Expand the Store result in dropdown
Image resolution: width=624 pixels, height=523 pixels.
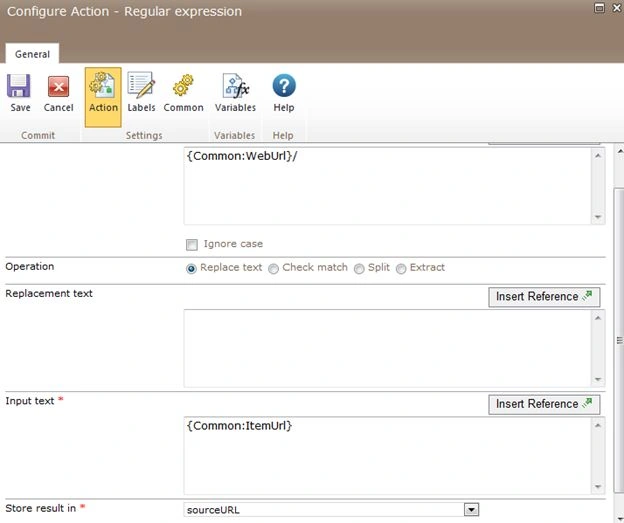471,509
